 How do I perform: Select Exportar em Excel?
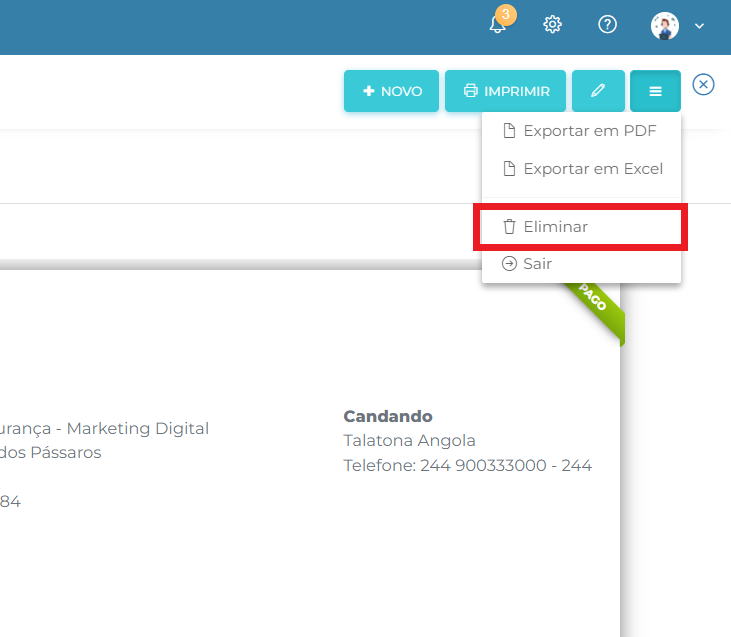point(581,169)
